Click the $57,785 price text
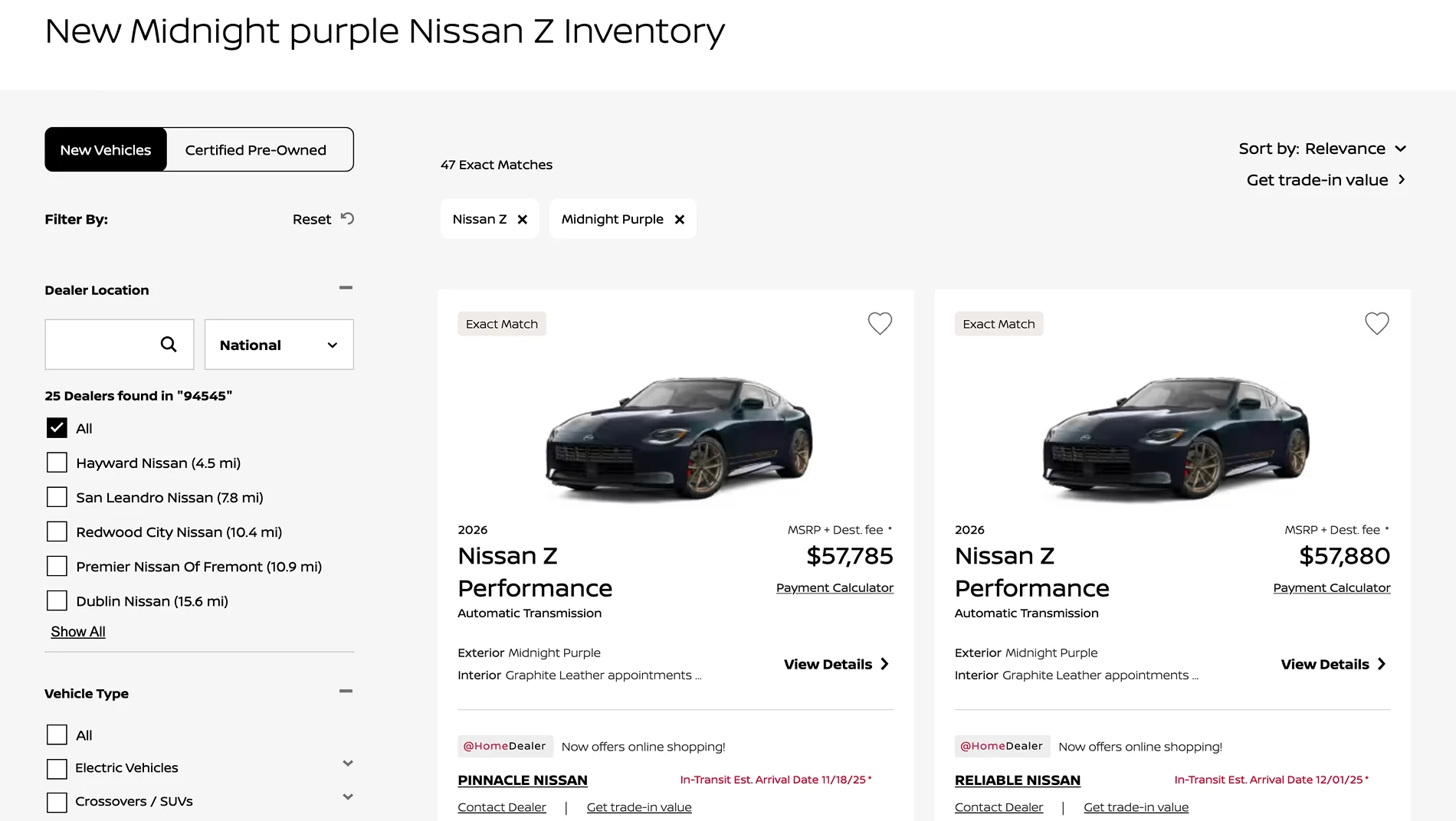The image size is (1456, 821). coord(850,556)
